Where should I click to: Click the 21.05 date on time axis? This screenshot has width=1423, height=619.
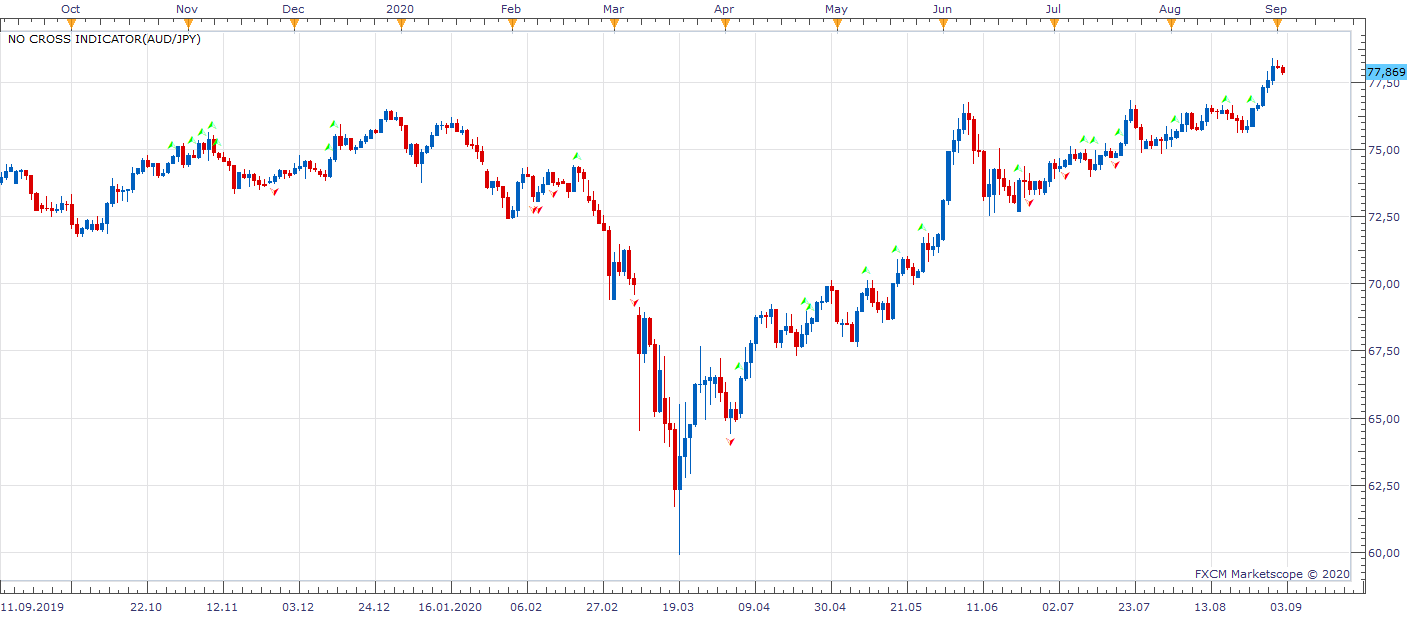(906, 607)
